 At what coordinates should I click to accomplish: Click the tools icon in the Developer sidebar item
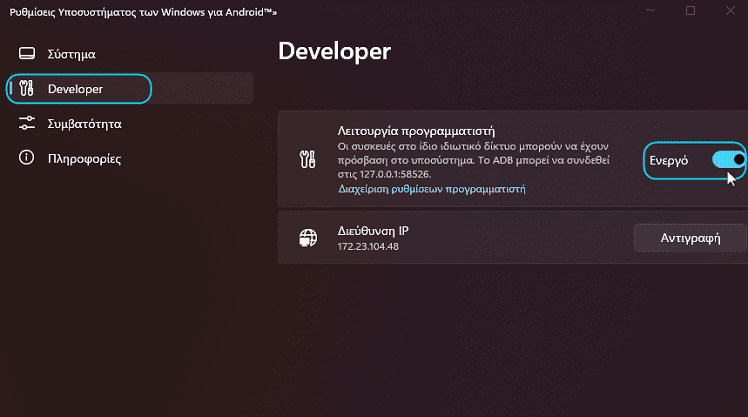coord(27,88)
